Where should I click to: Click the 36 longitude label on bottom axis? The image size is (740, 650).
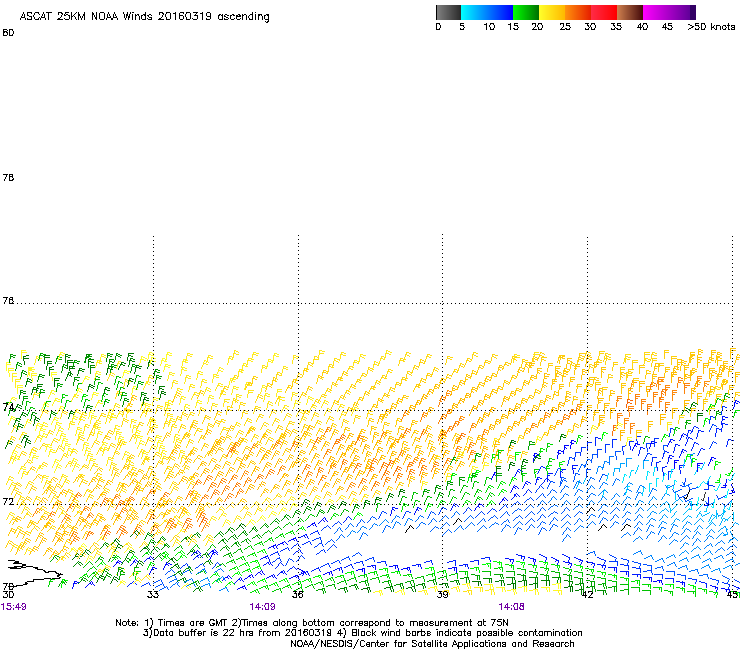297,594
